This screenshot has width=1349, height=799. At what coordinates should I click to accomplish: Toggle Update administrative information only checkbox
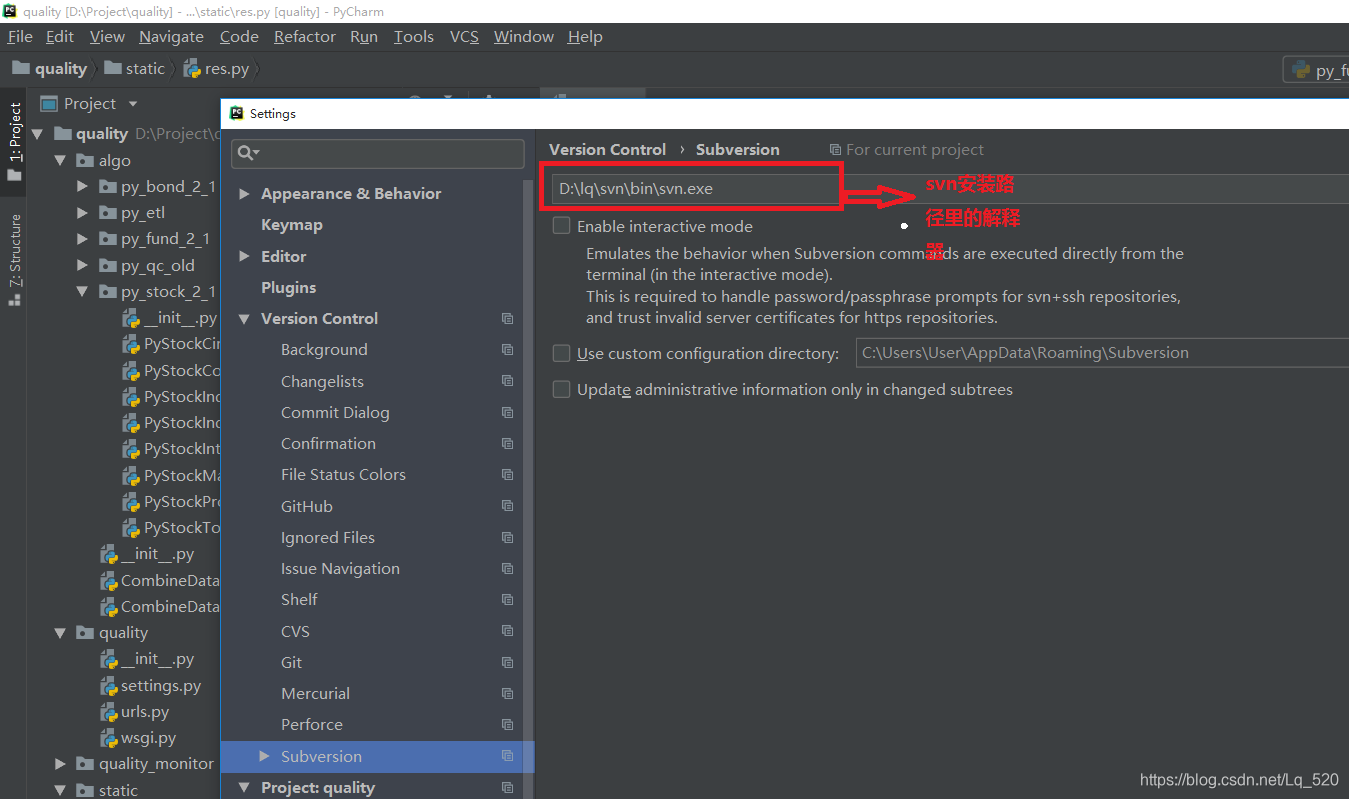click(x=562, y=389)
